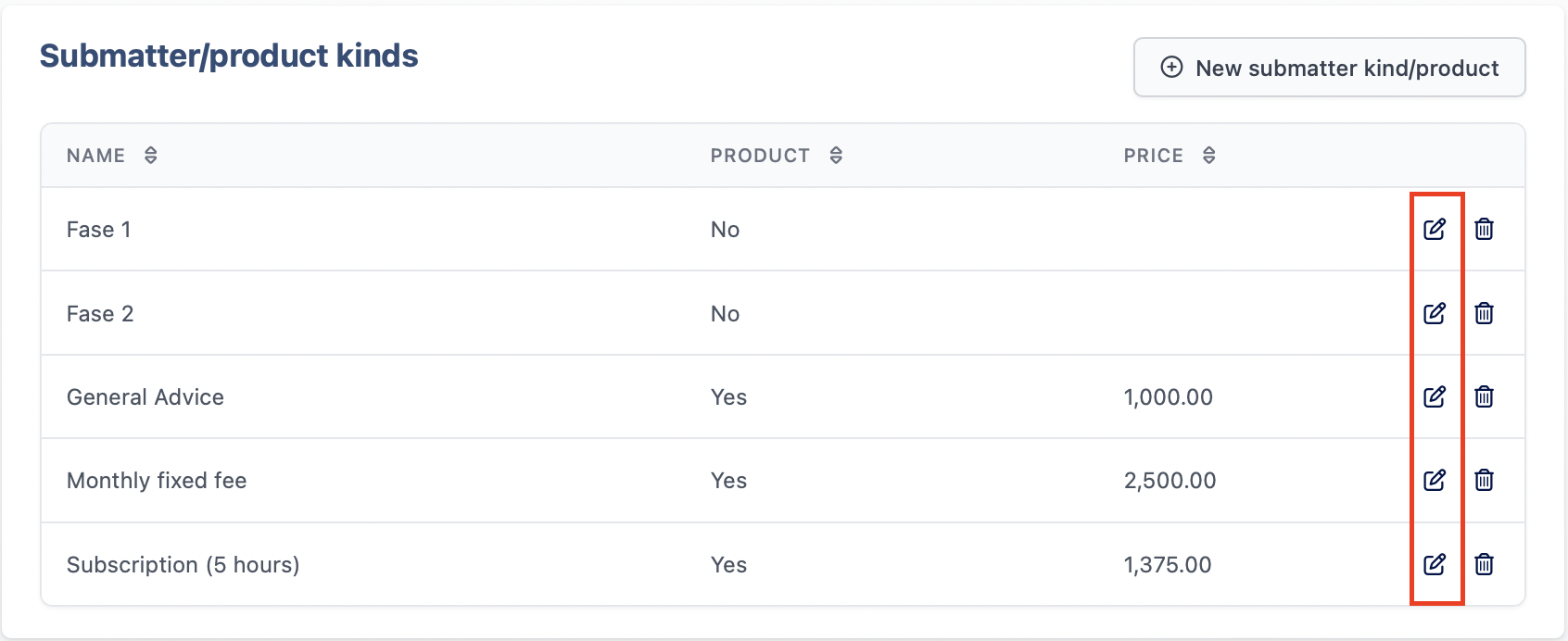Select the PRICE column header label
The image size is (1568, 641).
pos(1154,156)
